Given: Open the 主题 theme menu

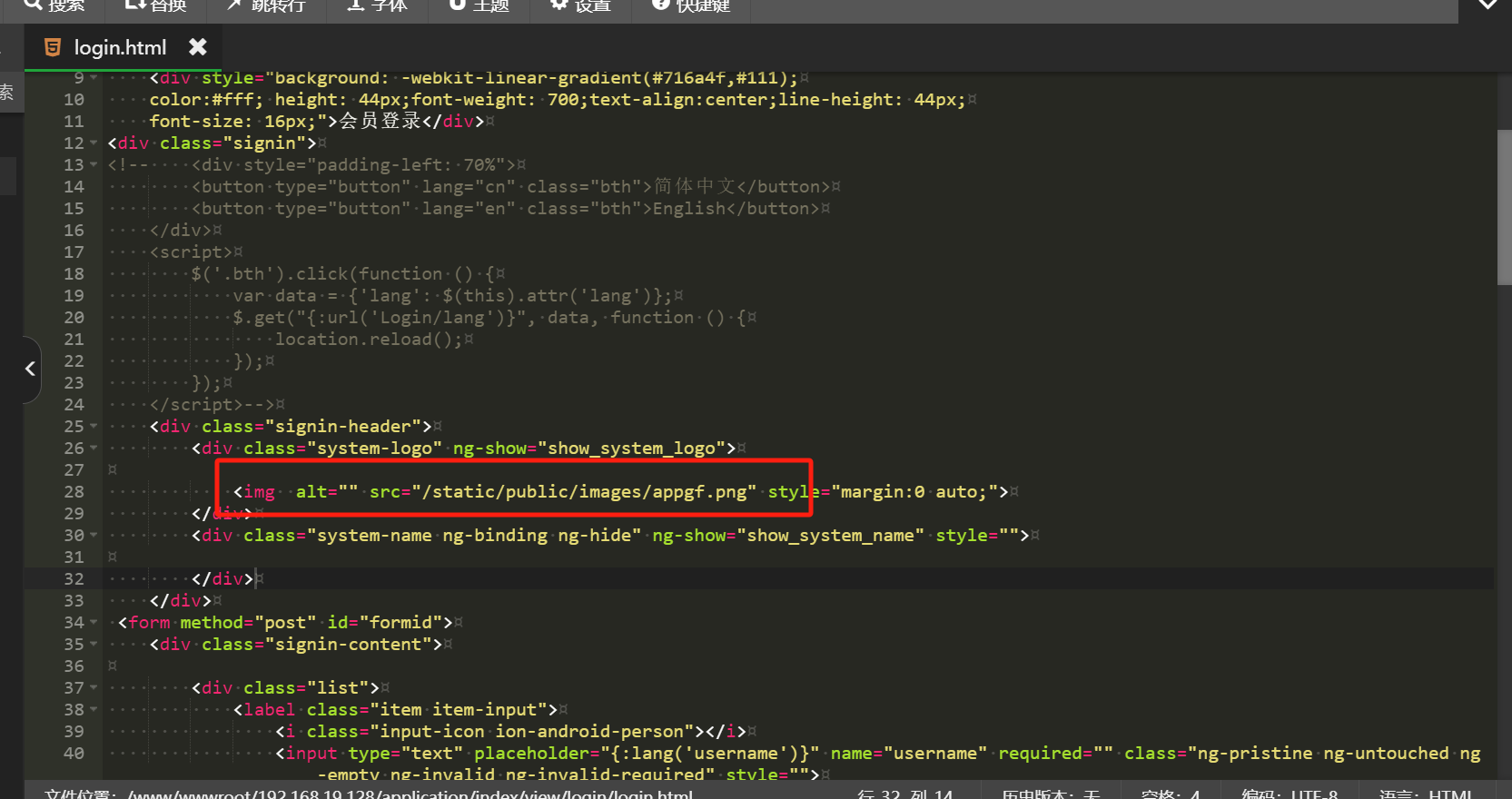Looking at the screenshot, I should (x=479, y=5).
